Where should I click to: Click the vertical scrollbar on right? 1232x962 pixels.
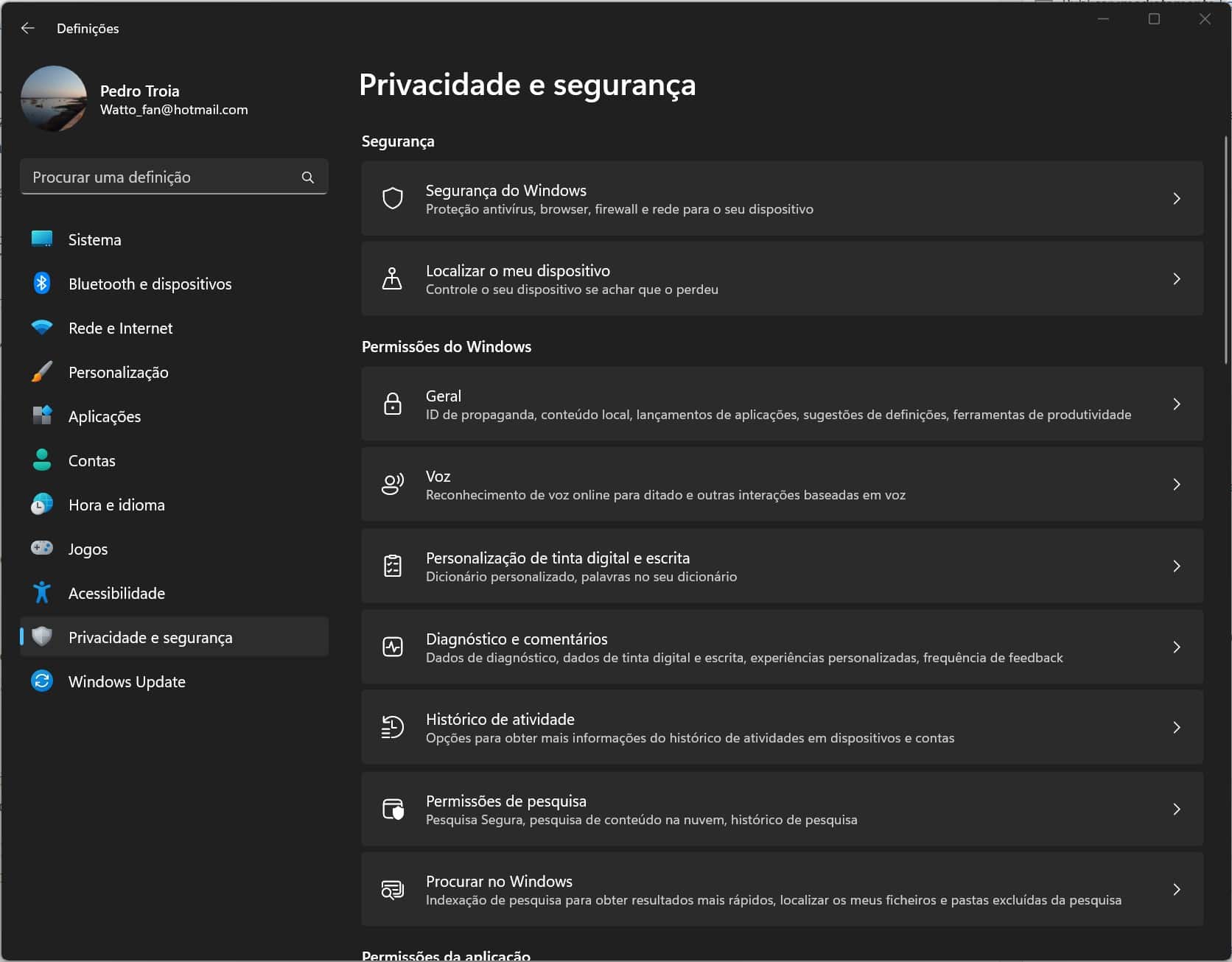point(1226,250)
